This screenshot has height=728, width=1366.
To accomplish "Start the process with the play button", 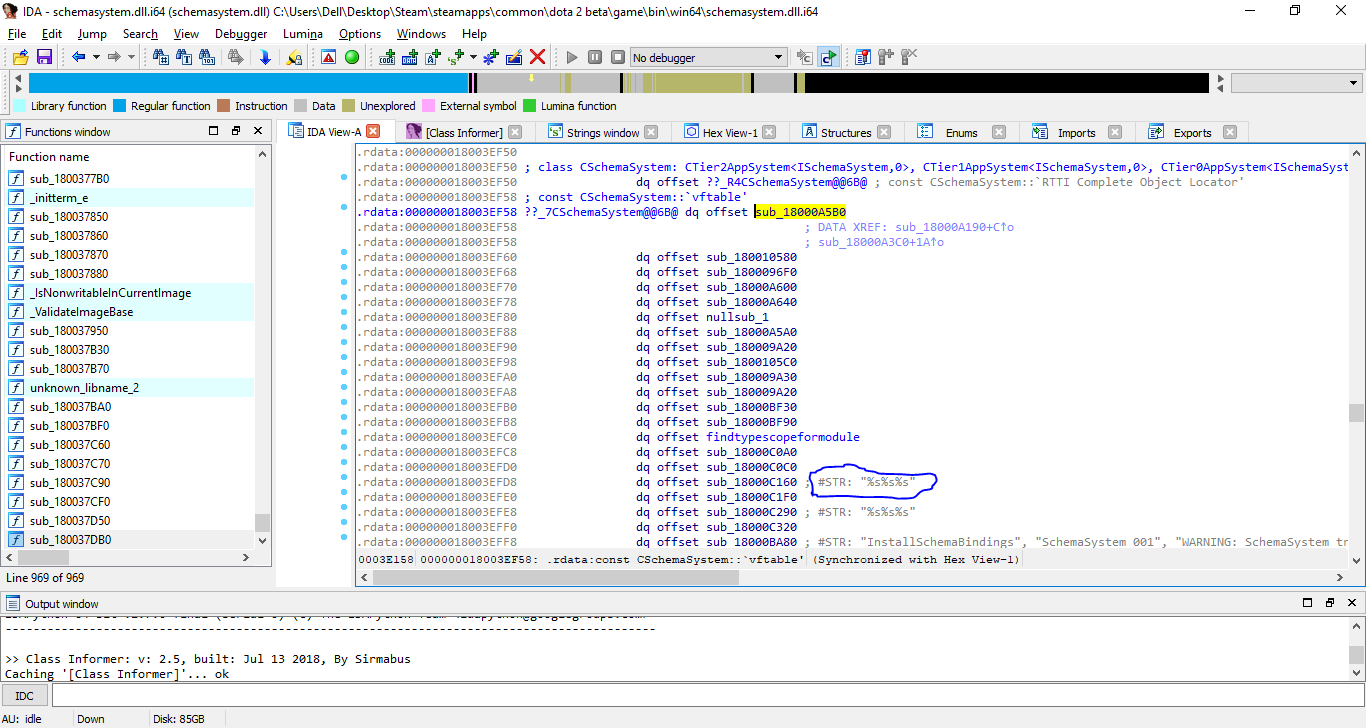I will 572,57.
